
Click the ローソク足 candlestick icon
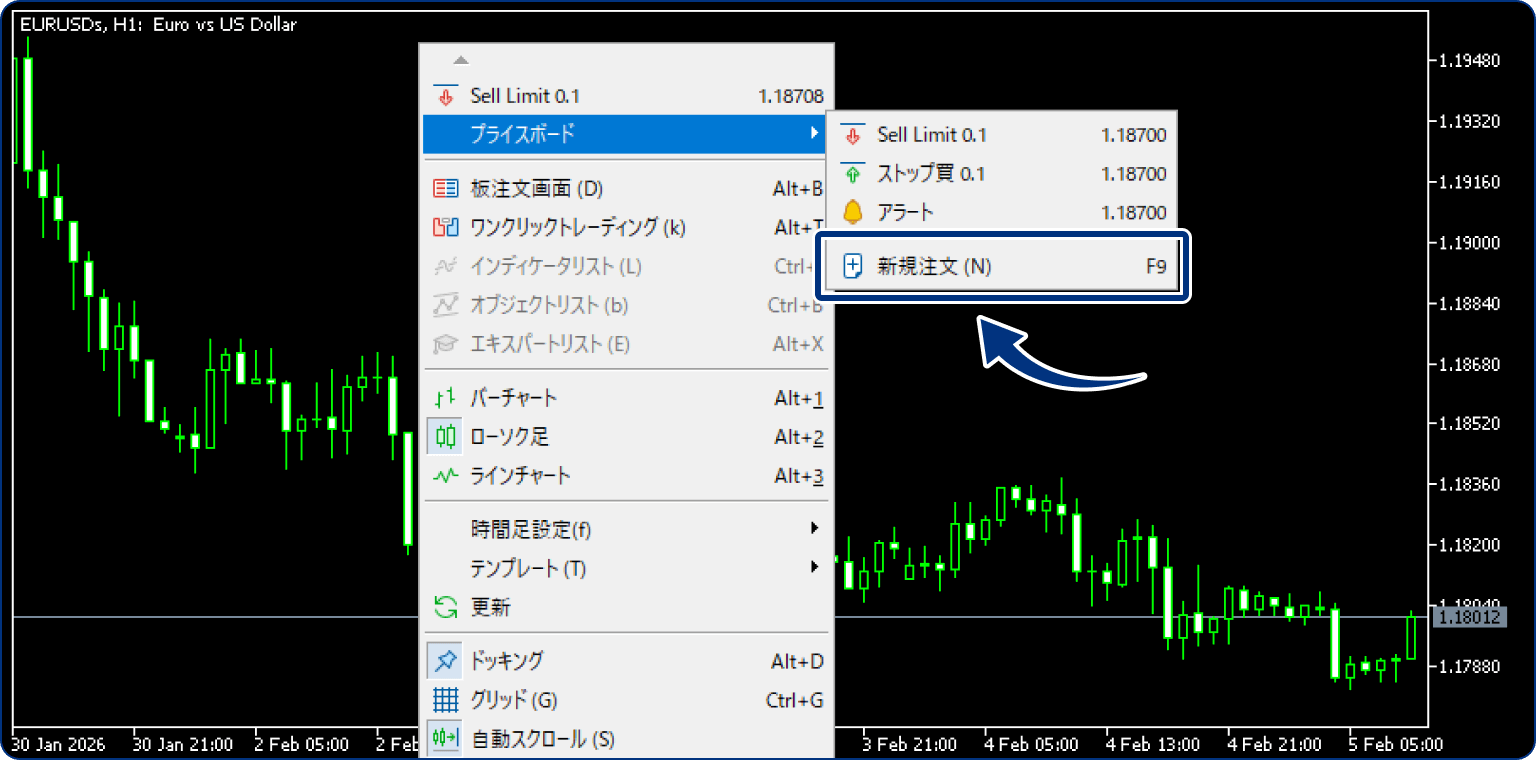[446, 436]
